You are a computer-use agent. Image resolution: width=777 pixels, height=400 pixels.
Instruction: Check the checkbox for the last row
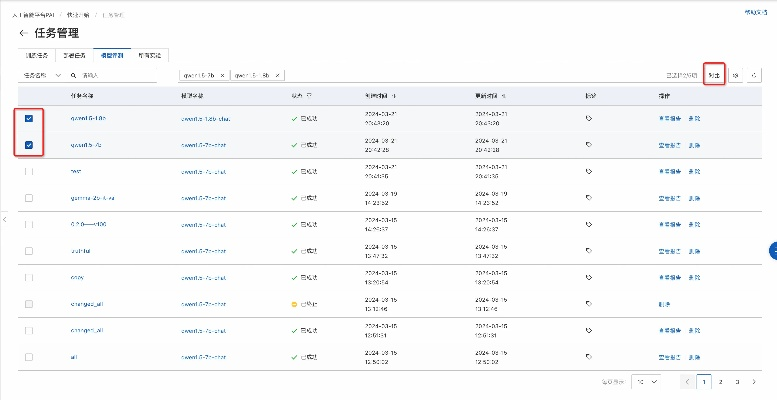point(29,356)
